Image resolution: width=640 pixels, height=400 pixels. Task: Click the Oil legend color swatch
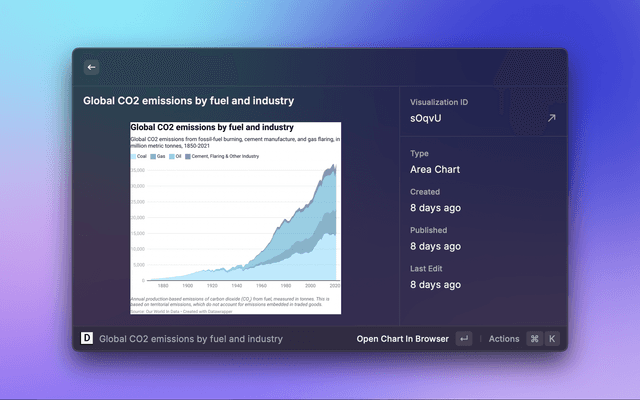[x=173, y=157]
